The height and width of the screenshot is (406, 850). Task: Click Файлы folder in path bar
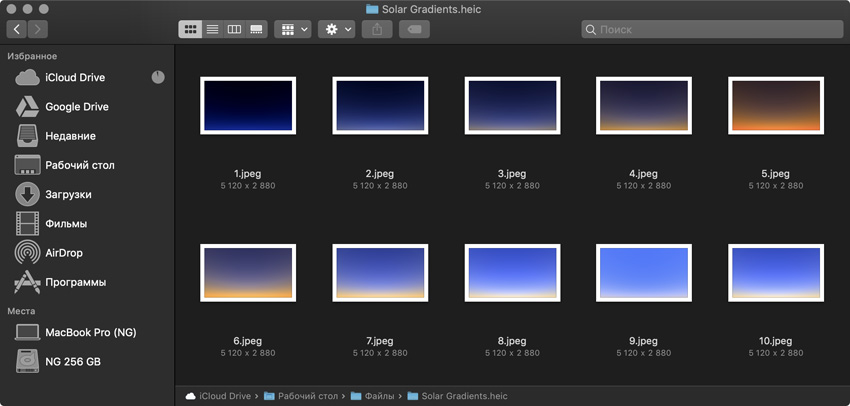pyautogui.click(x=377, y=397)
